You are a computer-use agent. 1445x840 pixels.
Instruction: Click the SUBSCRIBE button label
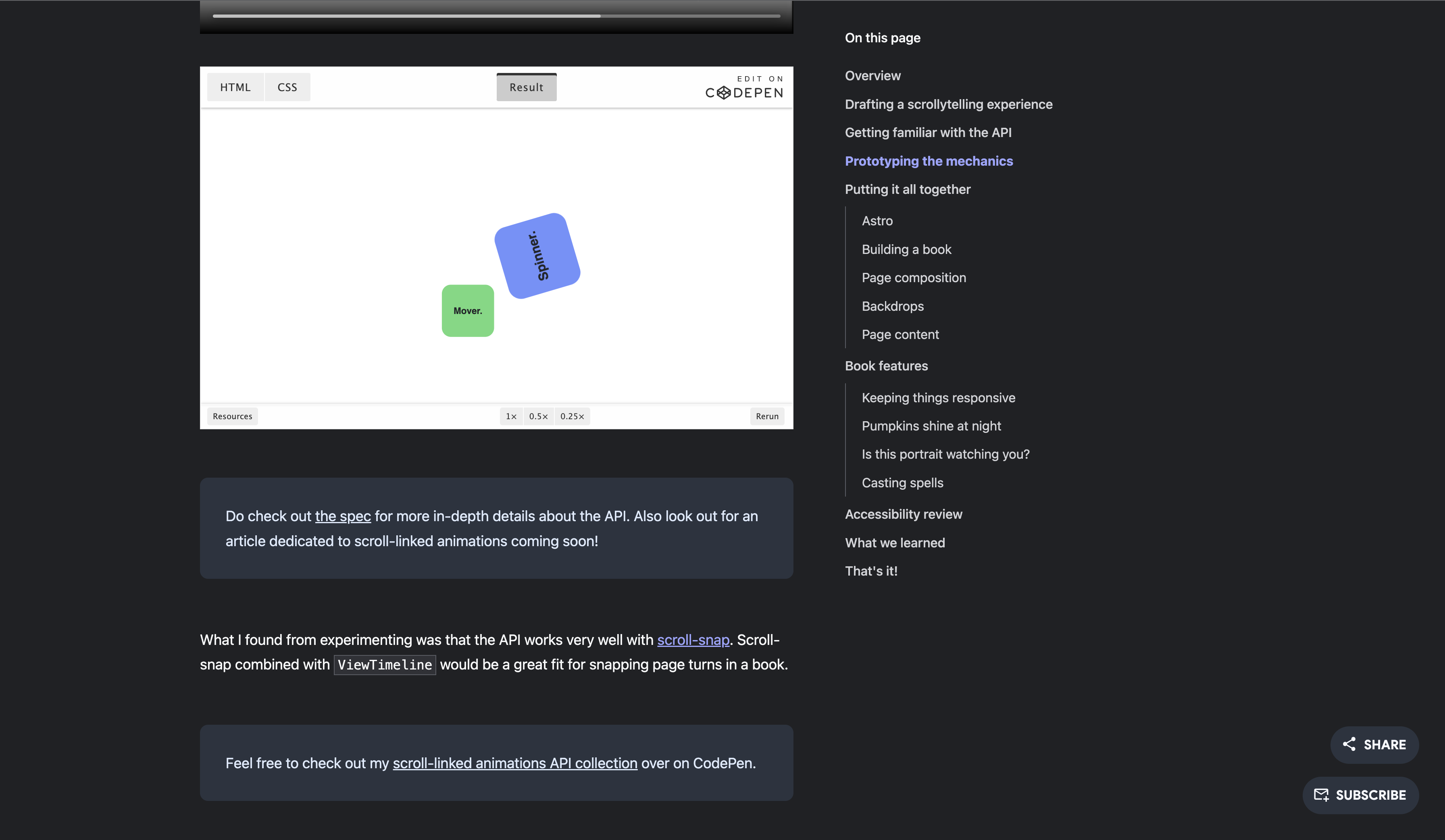[x=1371, y=795]
